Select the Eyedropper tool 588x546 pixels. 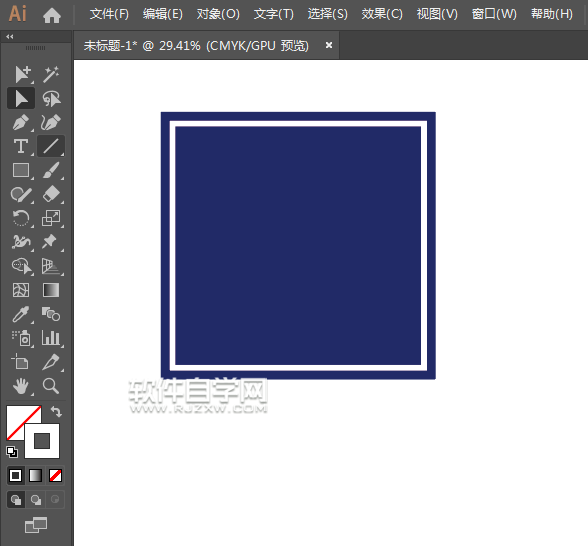click(x=21, y=314)
